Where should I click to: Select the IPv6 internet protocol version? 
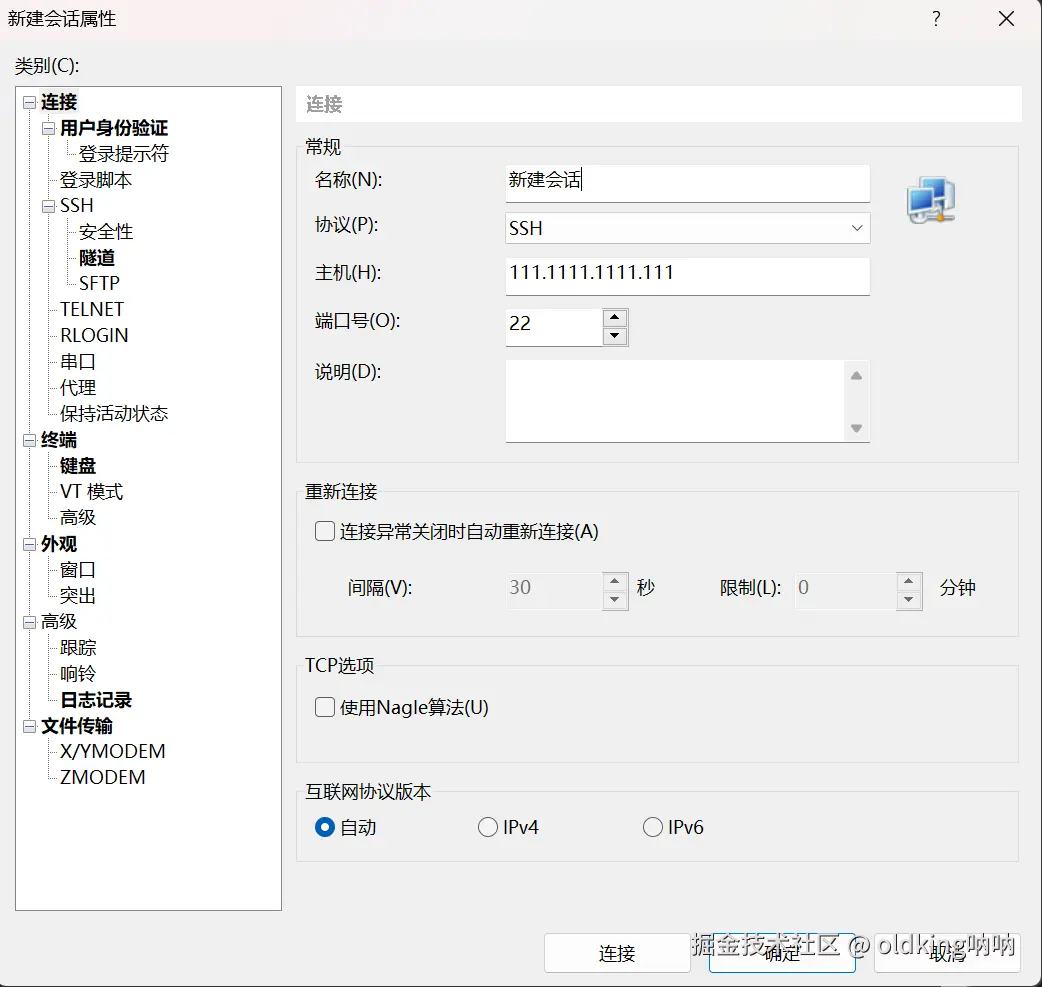pos(651,827)
